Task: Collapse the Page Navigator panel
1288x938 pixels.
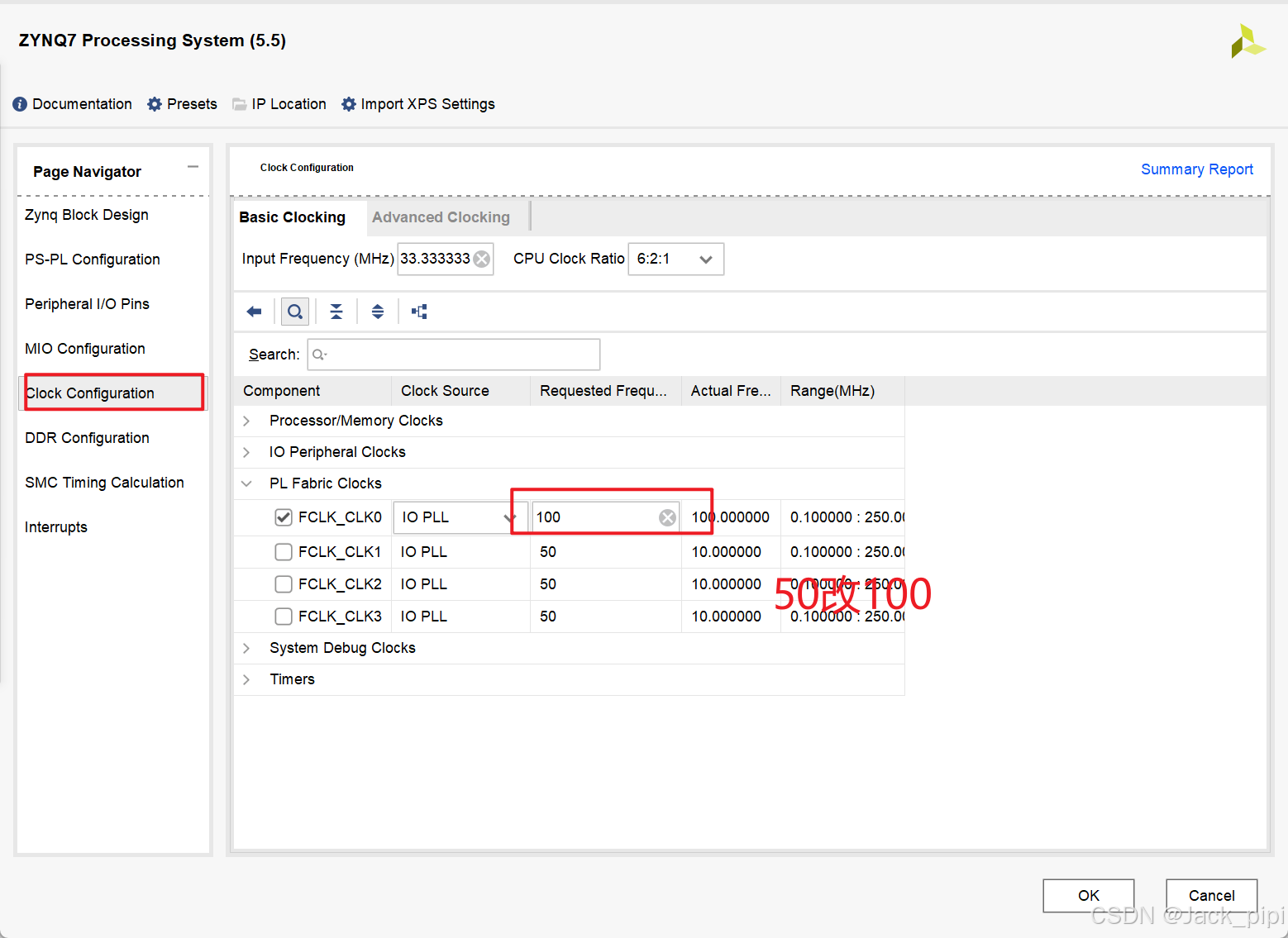Action: click(x=193, y=167)
